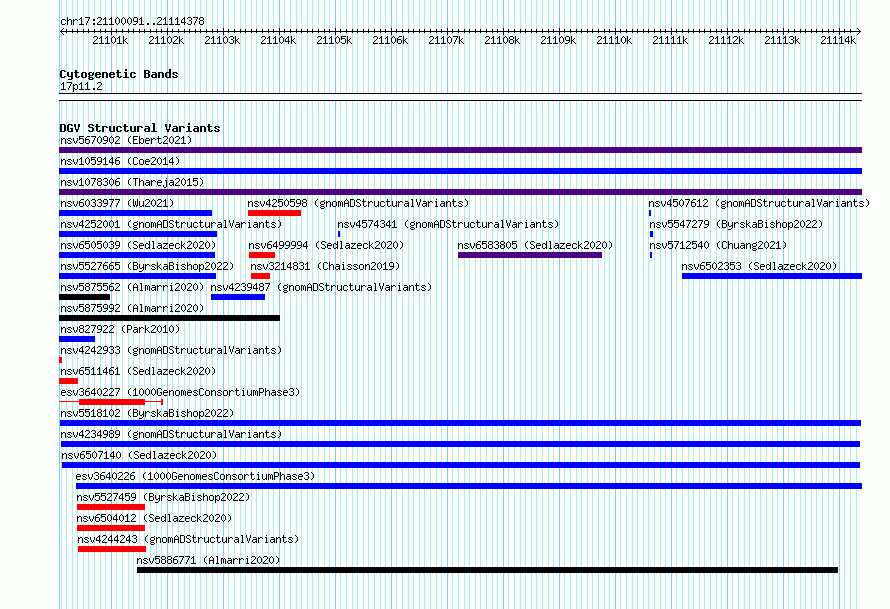Click the blue bar under nsv4252001
Image resolution: width=890 pixels, height=609 pixels.
(138, 234)
